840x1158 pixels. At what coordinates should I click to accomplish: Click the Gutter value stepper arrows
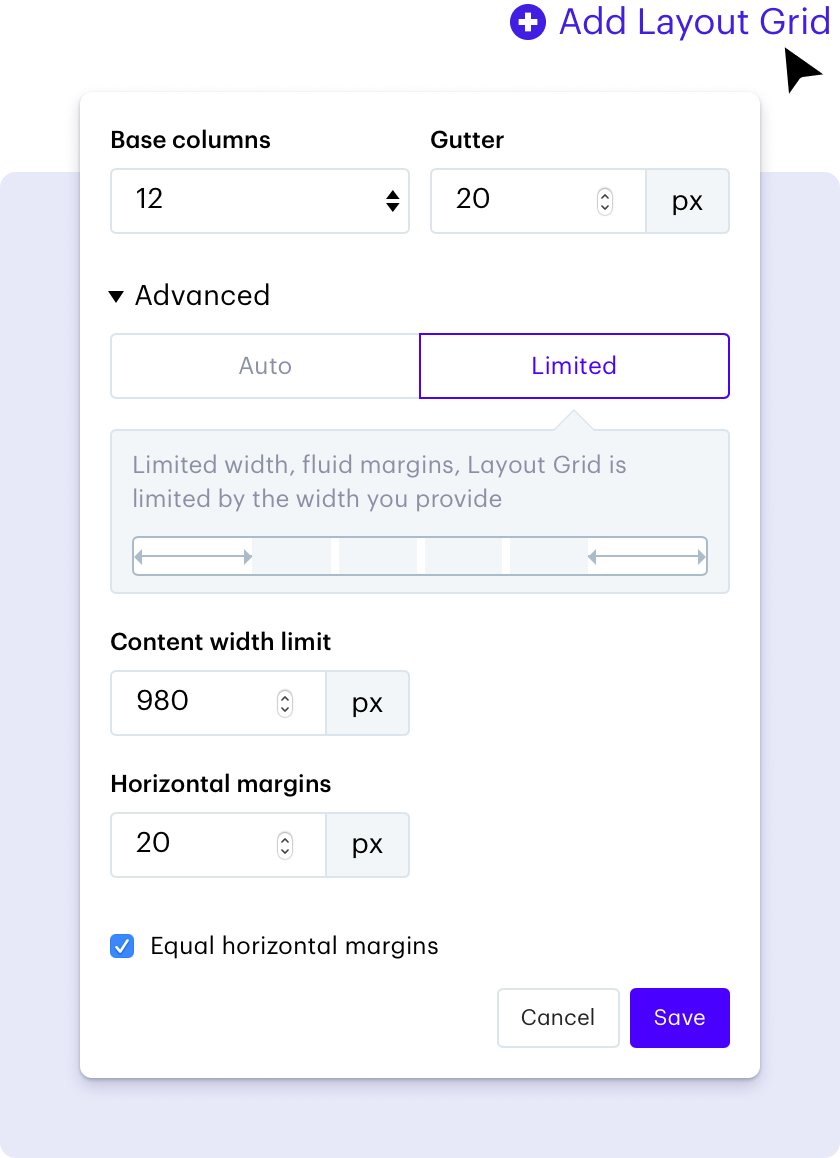pos(605,201)
